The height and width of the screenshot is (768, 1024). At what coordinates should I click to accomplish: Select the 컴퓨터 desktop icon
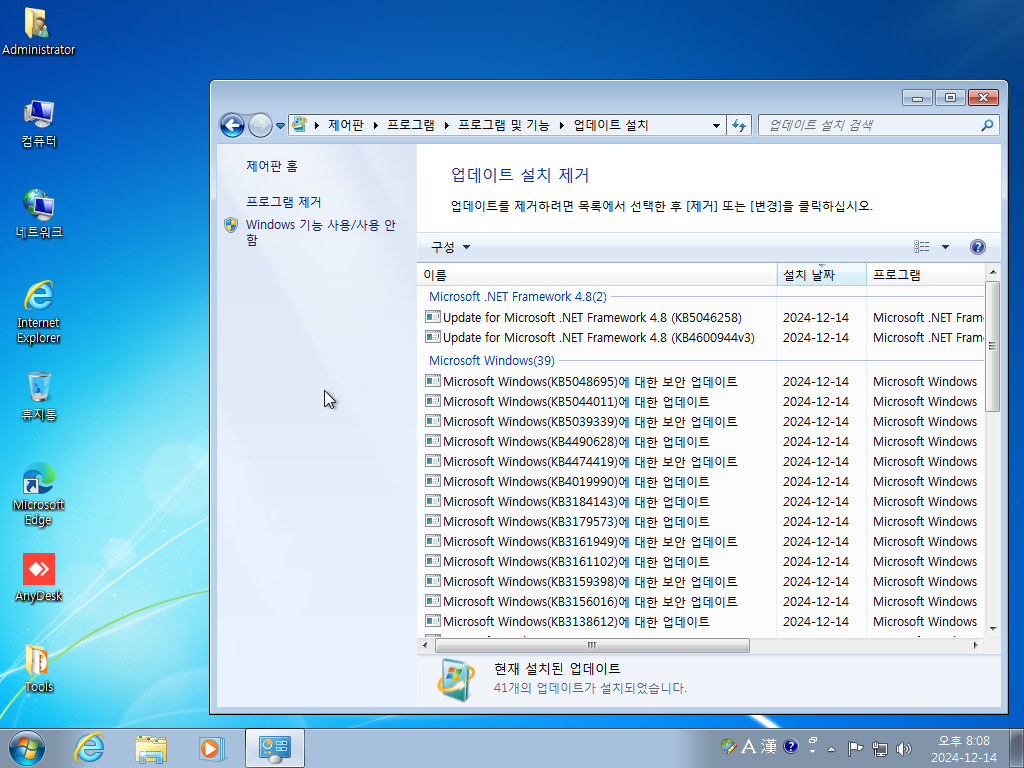click(39, 124)
